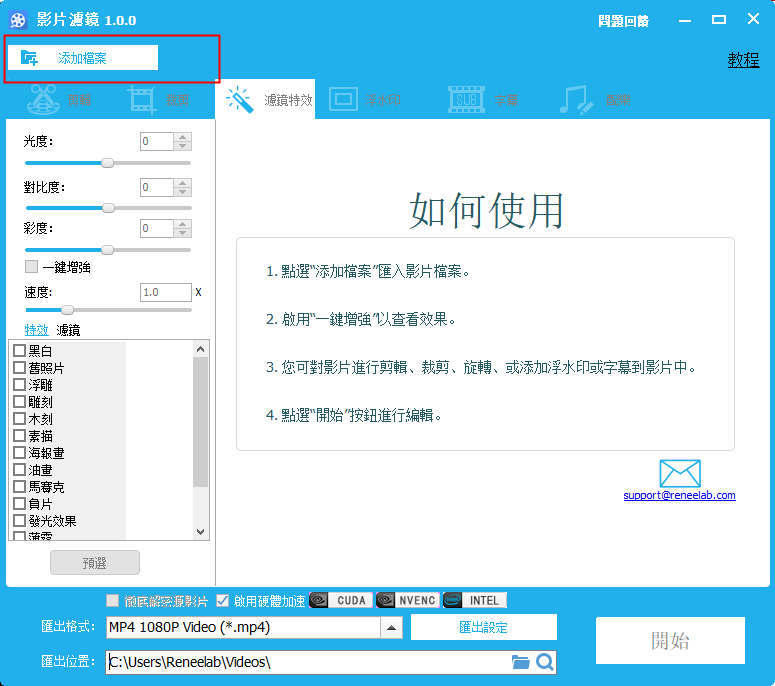This screenshot has width=775, height=686.
Task: Check the 素描 effect checkbox
Action: 20,436
